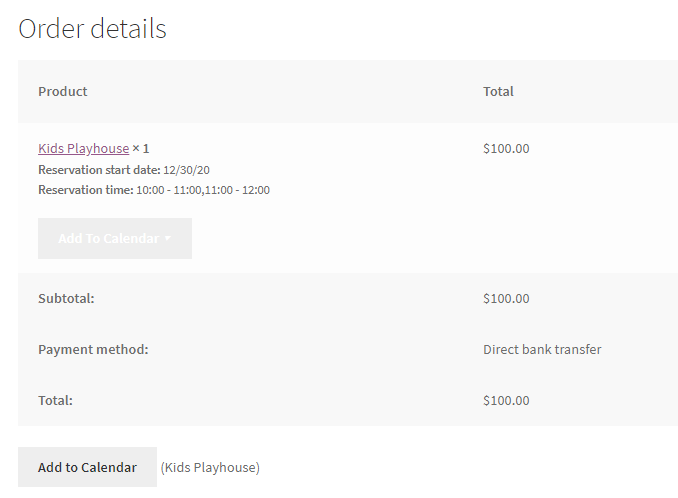Screen dimensions: 678x498
Task: Click the Total: label in bottom row
Action: point(55,400)
